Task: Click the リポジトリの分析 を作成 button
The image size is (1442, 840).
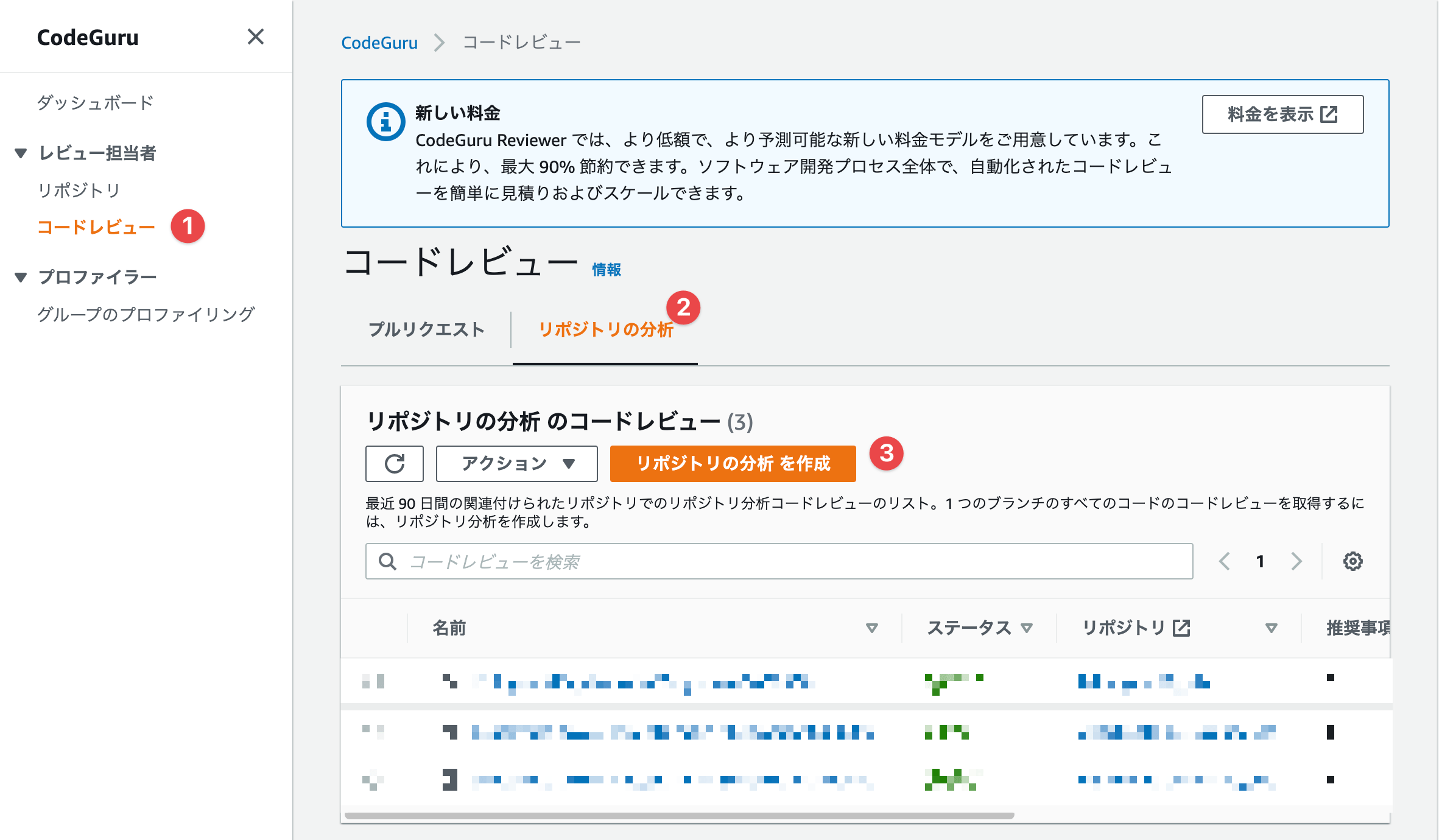Action: (x=733, y=463)
